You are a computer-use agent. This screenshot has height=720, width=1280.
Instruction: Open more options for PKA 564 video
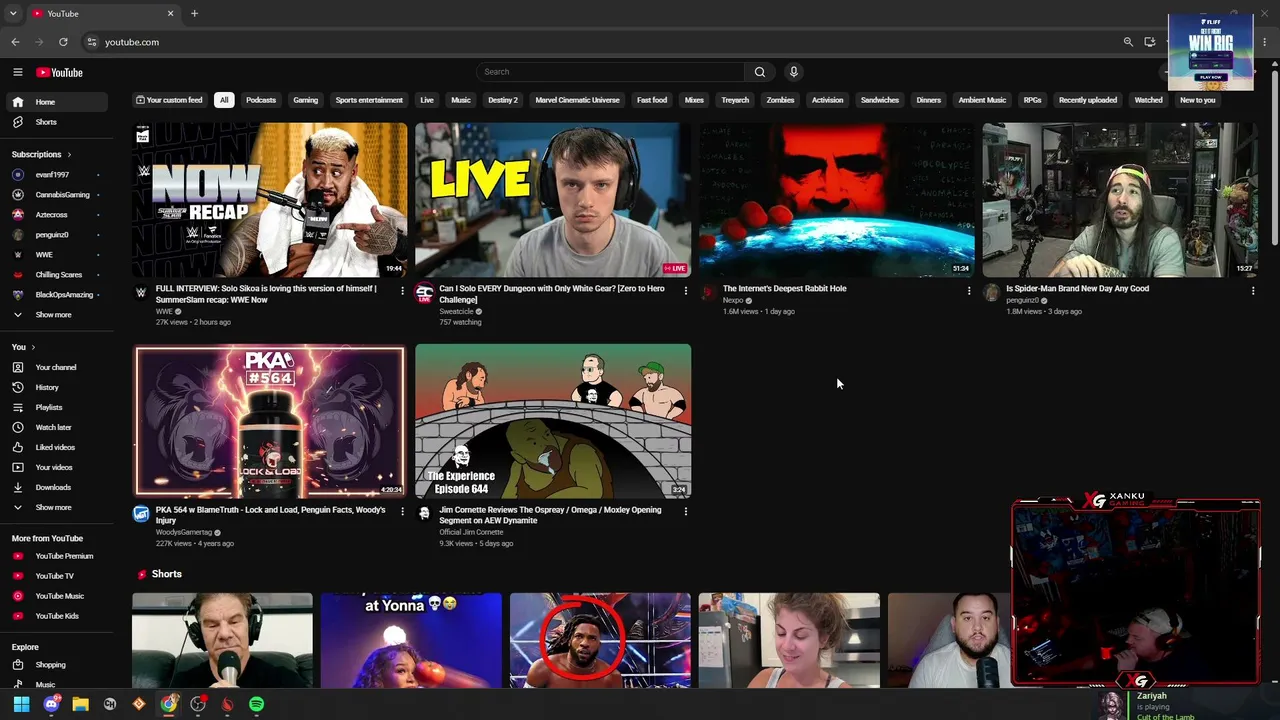402,512
